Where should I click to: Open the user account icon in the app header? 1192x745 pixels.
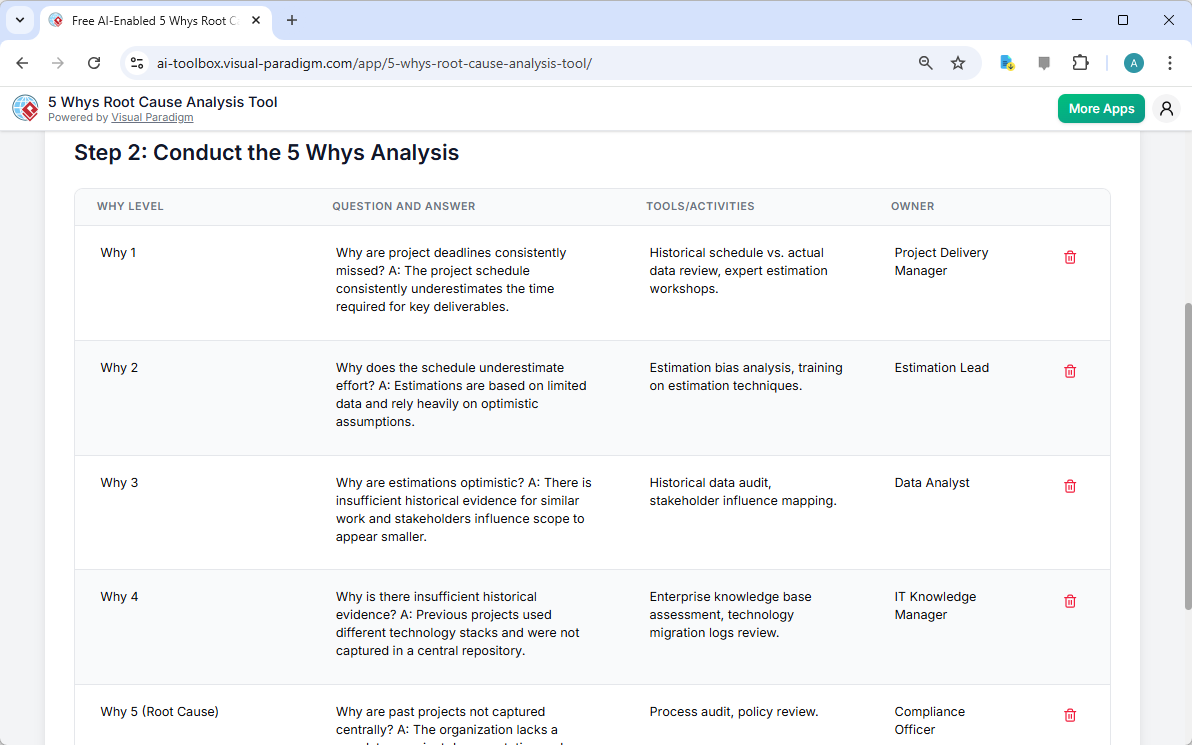pyautogui.click(x=1166, y=108)
